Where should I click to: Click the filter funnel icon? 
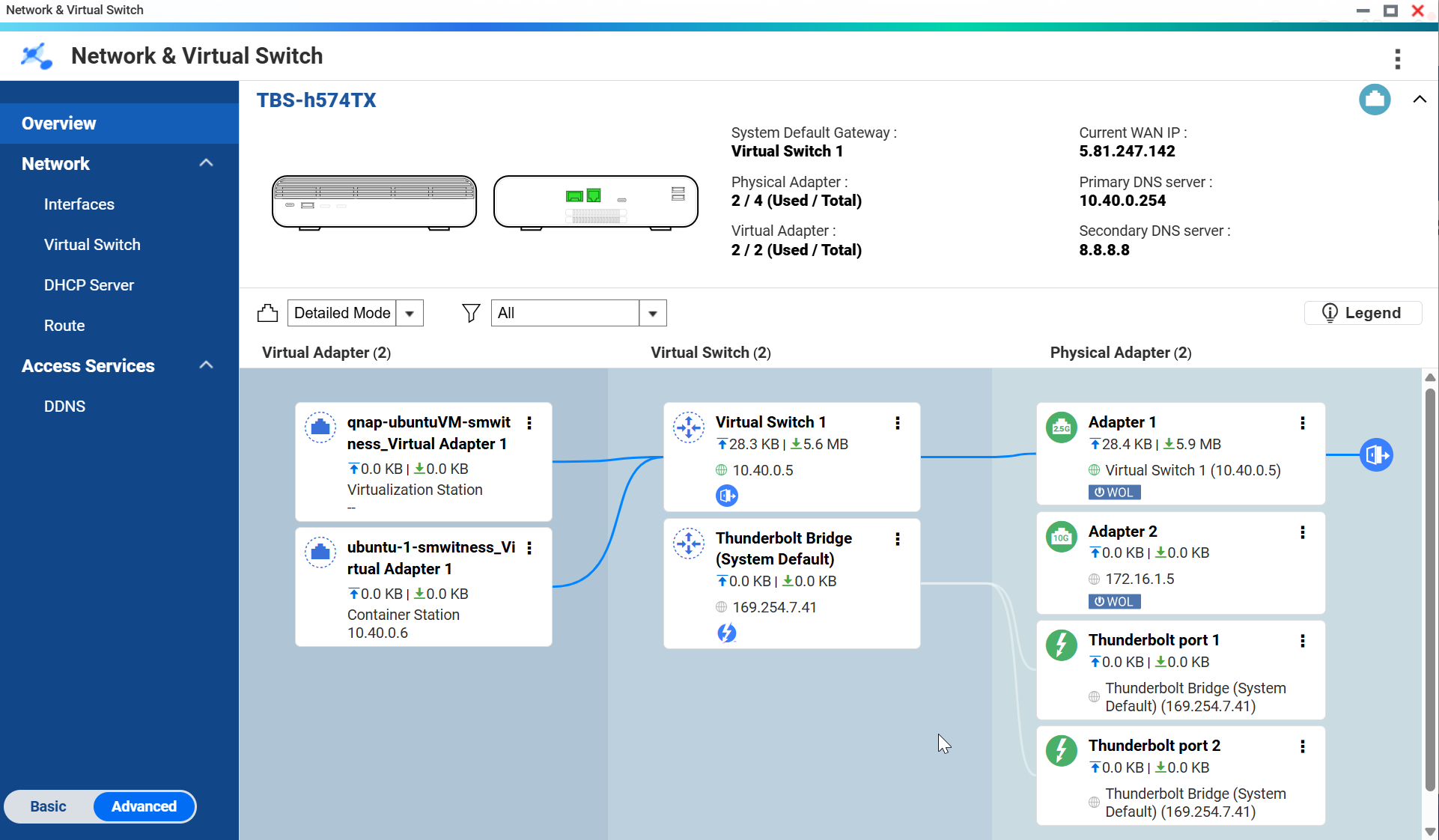pyautogui.click(x=471, y=313)
